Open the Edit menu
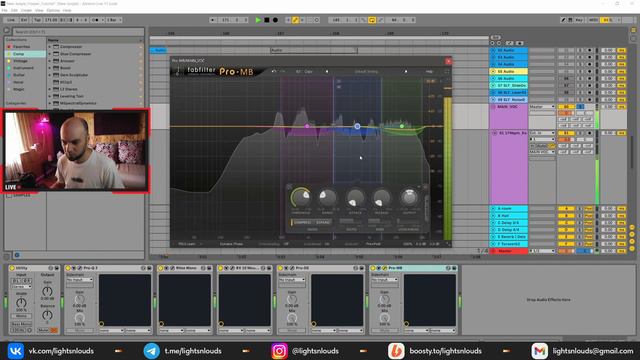This screenshot has height=360, width=640. (x=14, y=10)
